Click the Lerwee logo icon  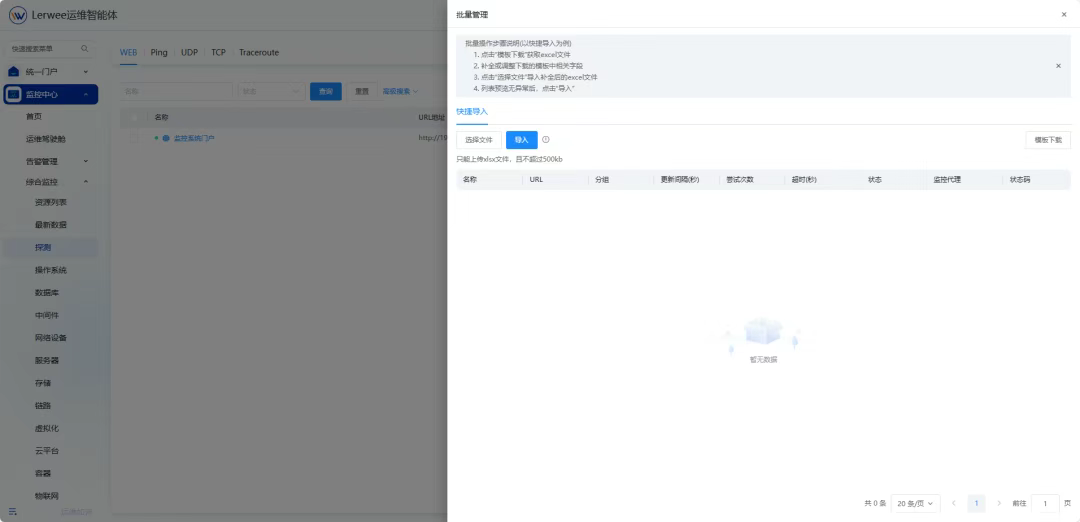(18, 15)
